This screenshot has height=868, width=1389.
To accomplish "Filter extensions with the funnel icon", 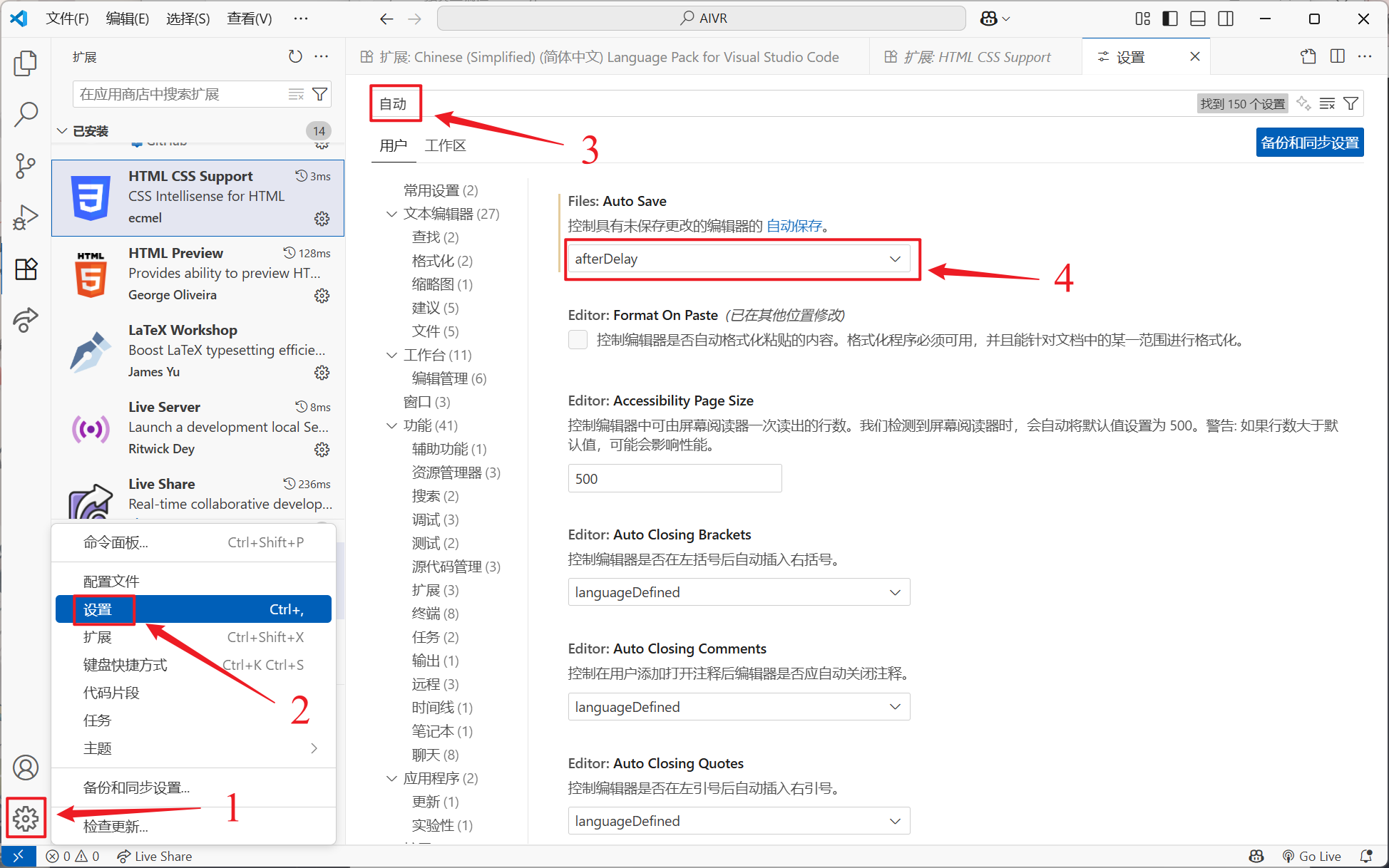I will pos(320,94).
